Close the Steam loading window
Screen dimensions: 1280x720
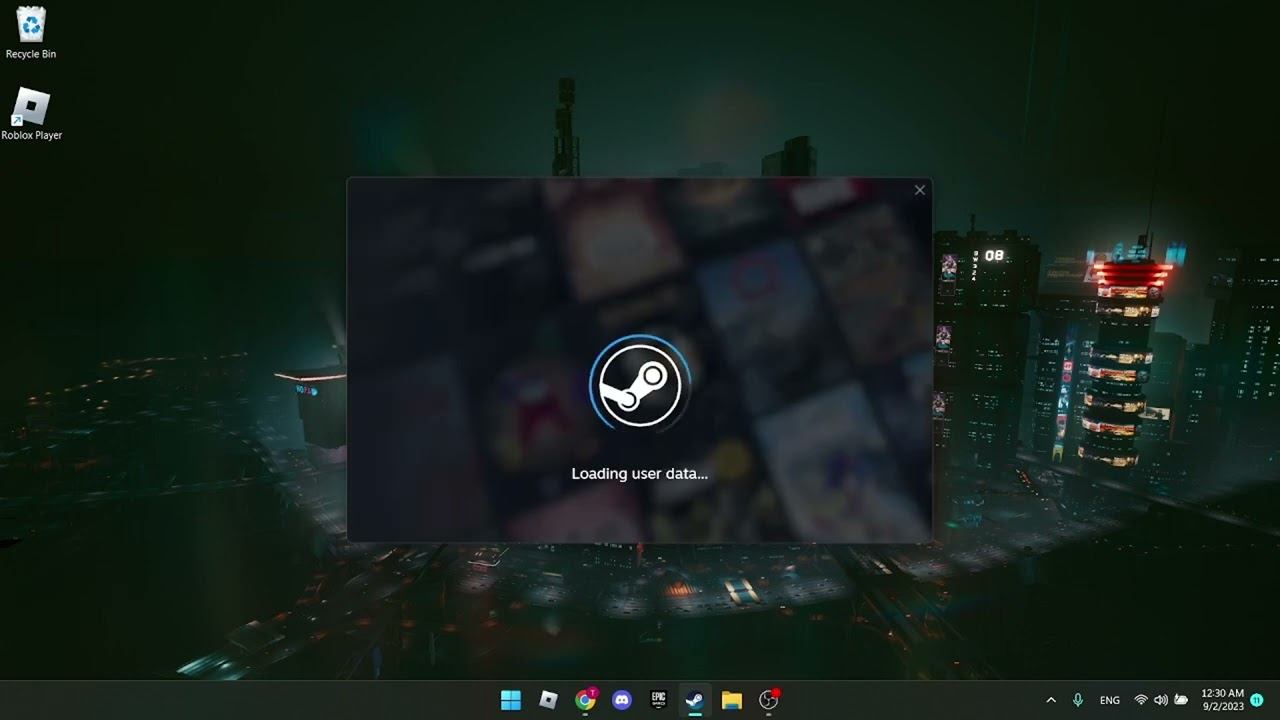920,190
